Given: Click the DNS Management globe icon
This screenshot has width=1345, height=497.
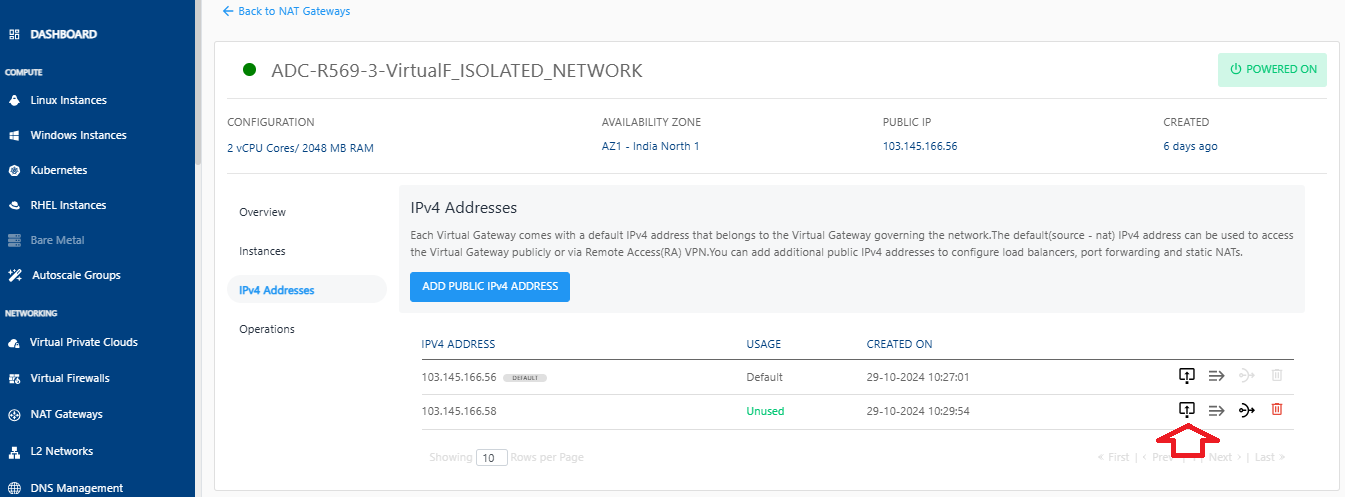Looking at the screenshot, I should (x=14, y=488).
